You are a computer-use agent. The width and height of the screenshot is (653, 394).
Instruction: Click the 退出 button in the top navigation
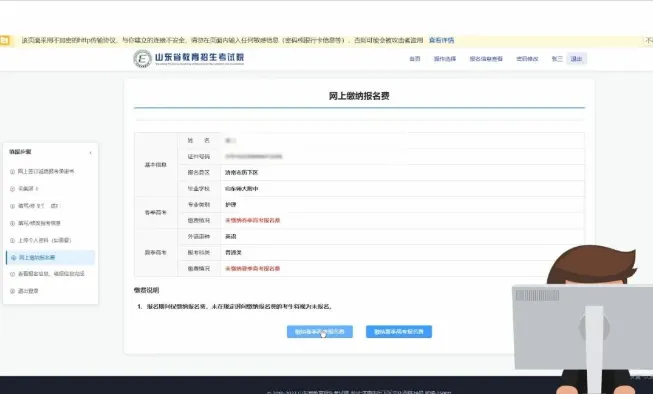click(576, 59)
